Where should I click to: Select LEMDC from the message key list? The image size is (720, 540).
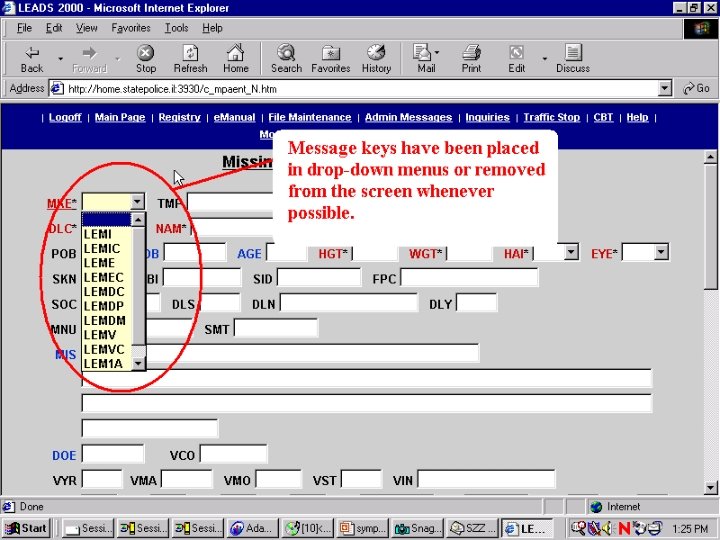coord(104,292)
